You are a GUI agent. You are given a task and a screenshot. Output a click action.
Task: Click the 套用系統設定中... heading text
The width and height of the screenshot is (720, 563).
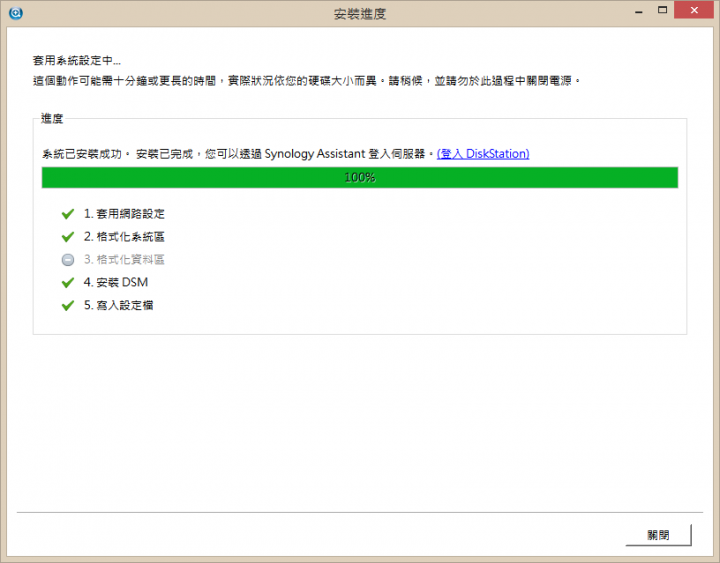(x=77, y=61)
